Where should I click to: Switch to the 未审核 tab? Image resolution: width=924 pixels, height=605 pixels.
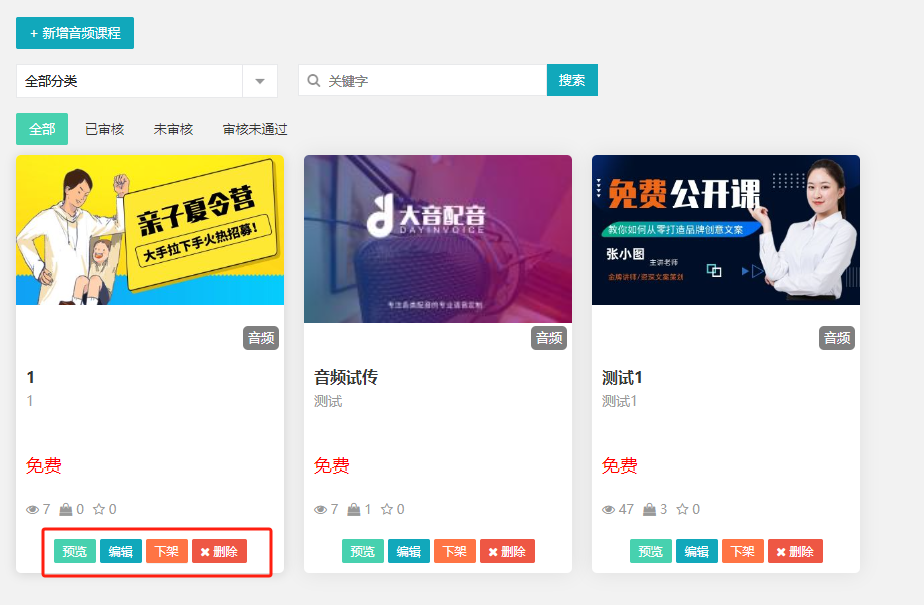click(173, 129)
